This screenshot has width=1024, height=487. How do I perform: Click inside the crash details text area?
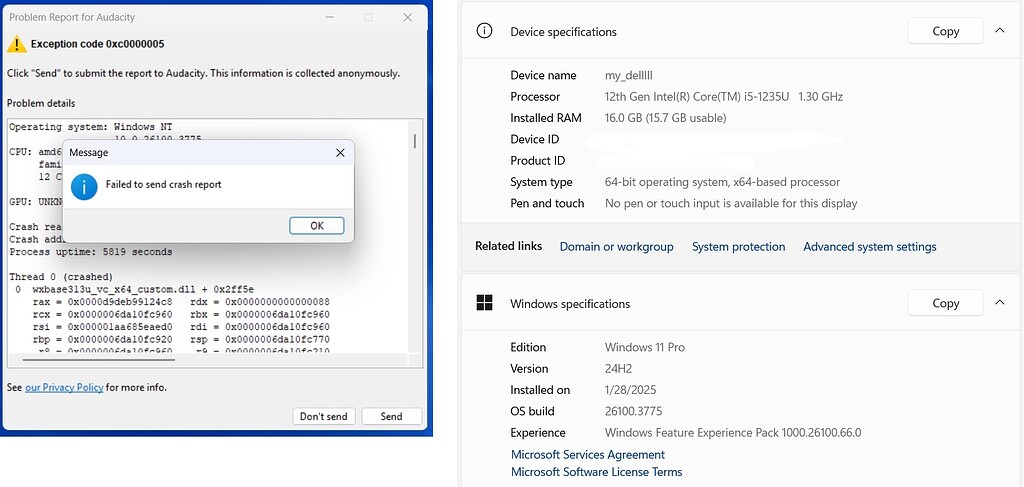200,300
